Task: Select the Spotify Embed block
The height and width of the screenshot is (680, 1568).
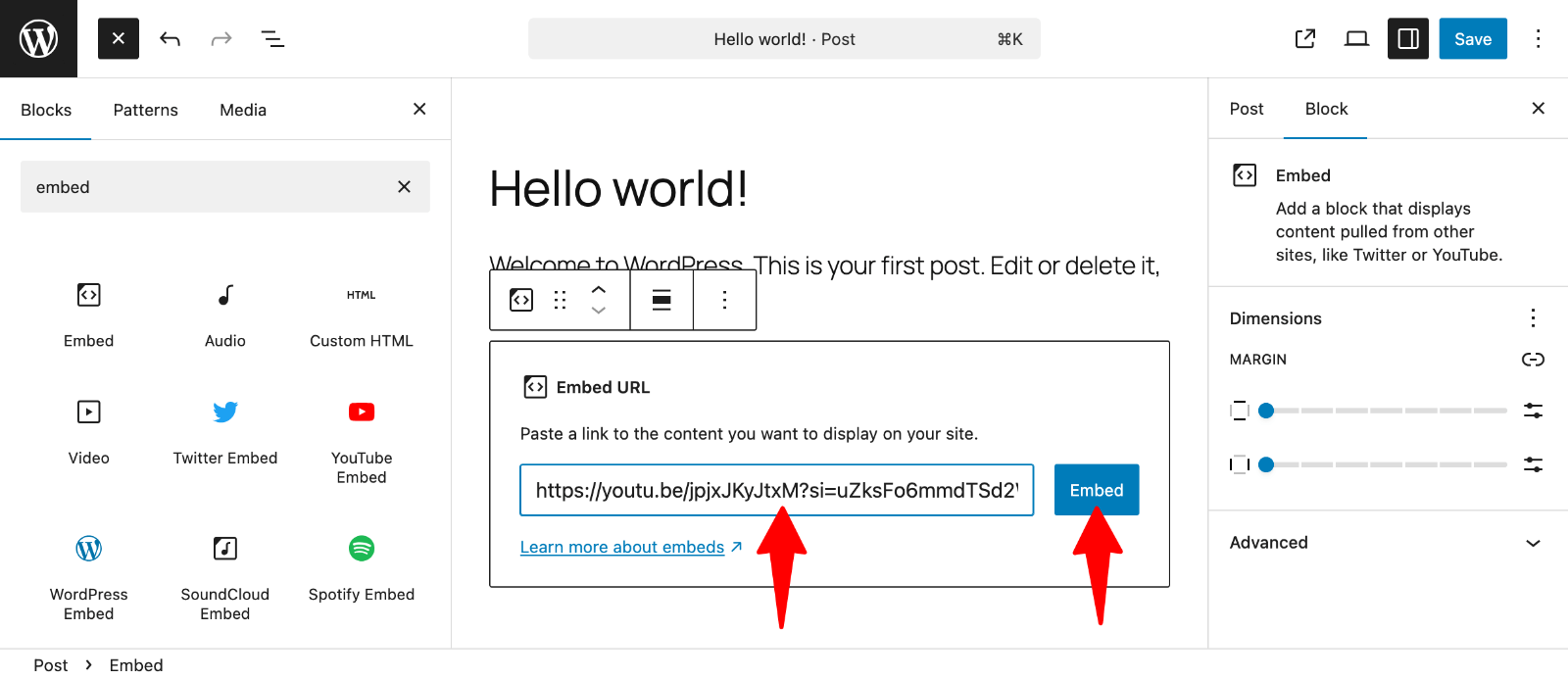Action: [x=361, y=568]
